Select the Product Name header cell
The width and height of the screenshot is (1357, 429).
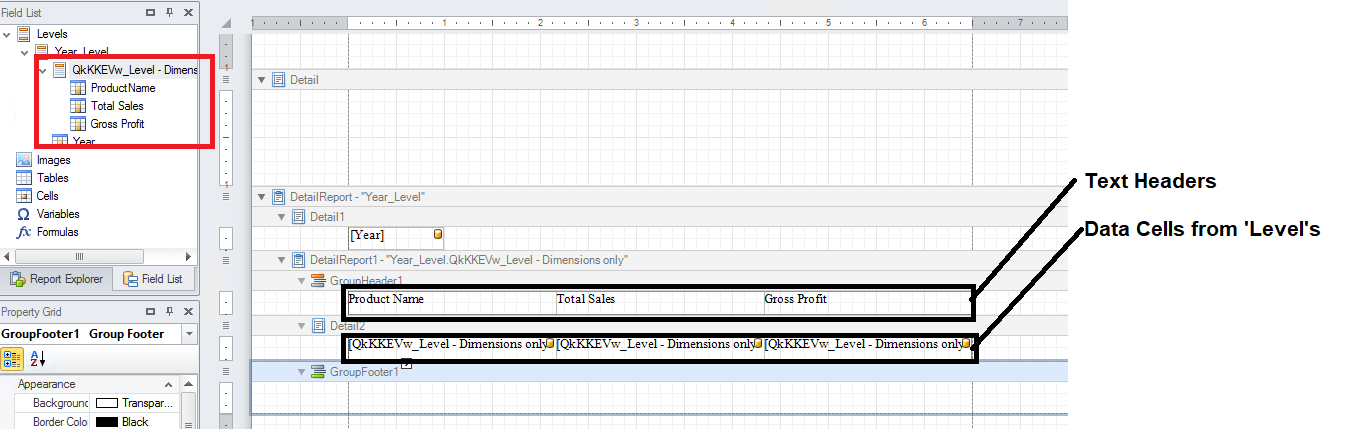click(x=451, y=304)
